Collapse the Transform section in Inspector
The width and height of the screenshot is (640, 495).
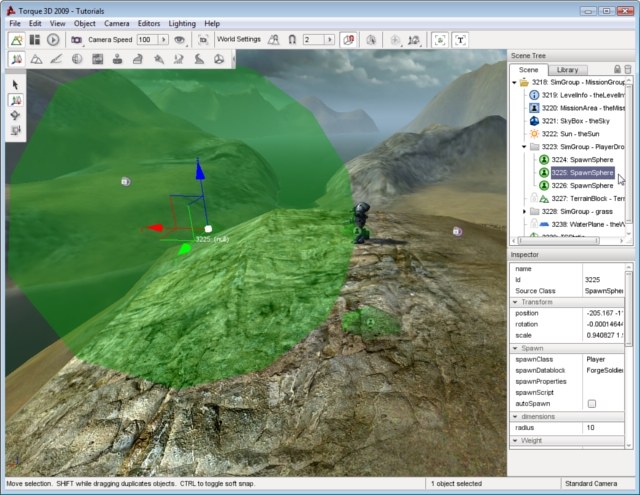(x=515, y=302)
